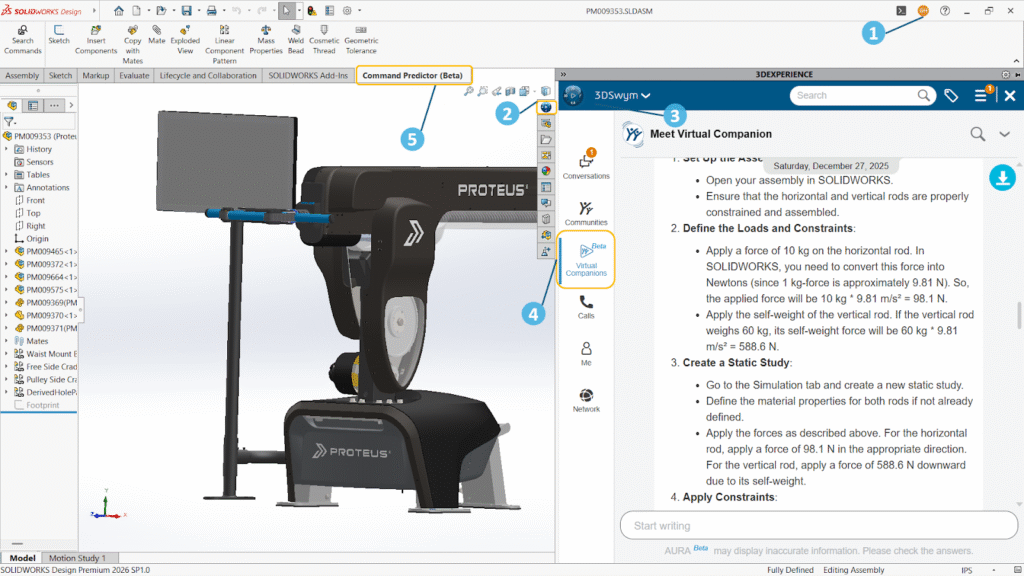This screenshot has height=576, width=1024.
Task: Click the green download button in the chat panel
Action: point(1002,176)
